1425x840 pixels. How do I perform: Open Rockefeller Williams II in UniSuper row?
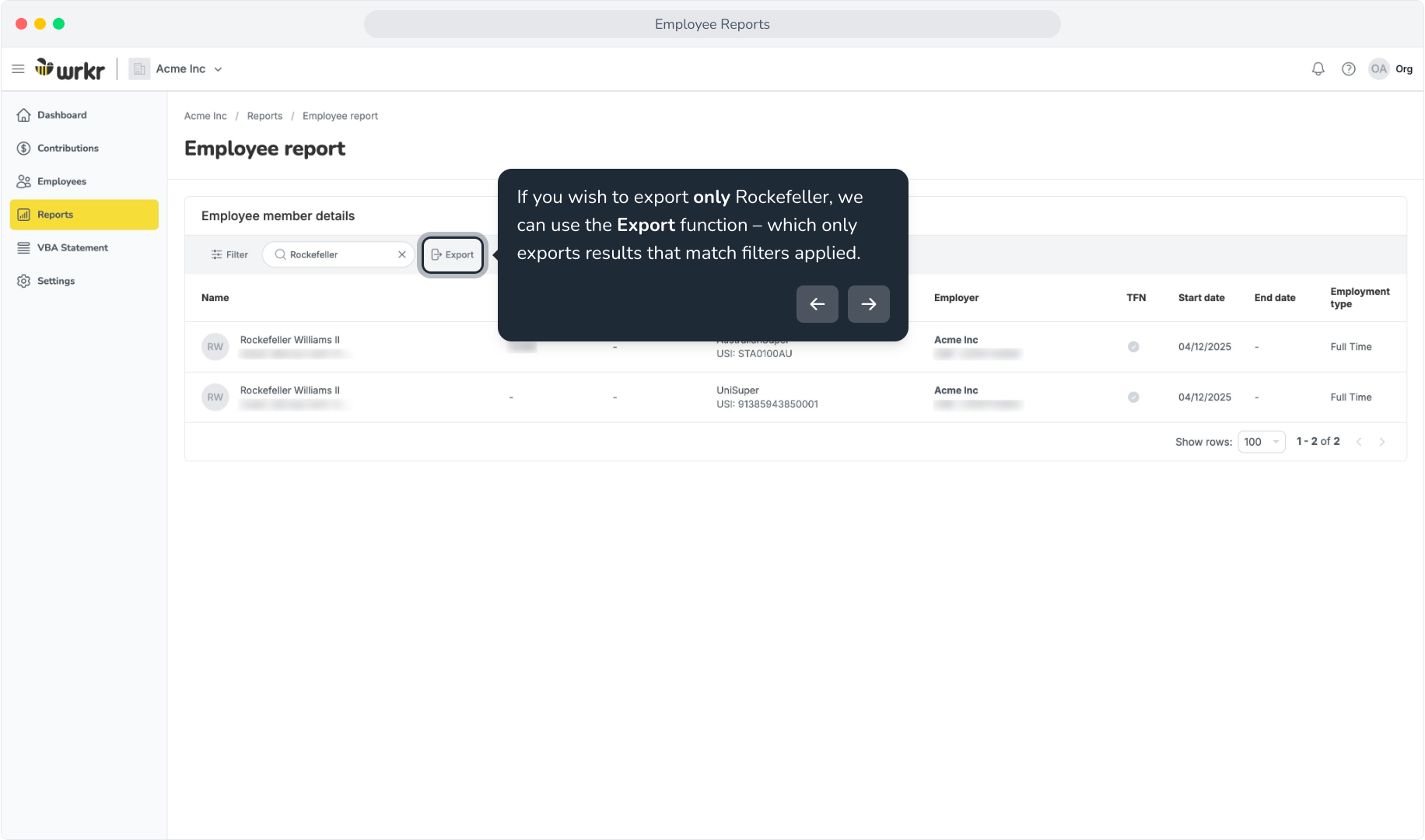(x=290, y=390)
